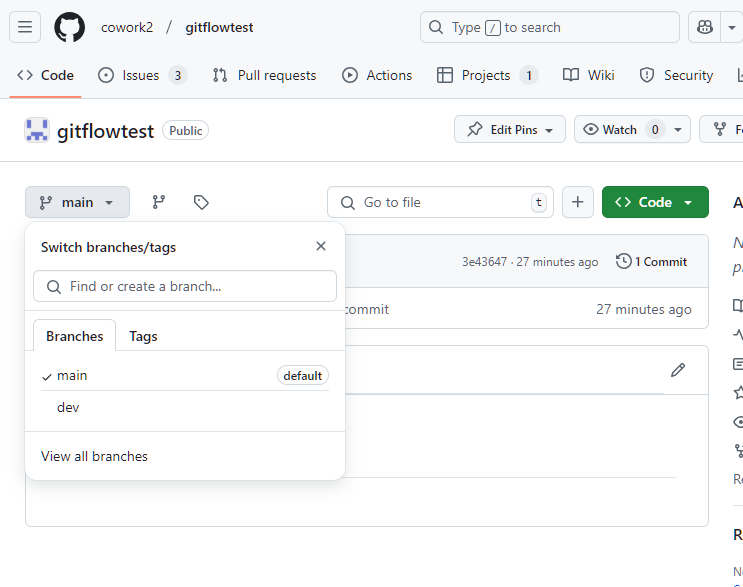Open the green Code dropdown button
The height and width of the screenshot is (587, 743).
click(655, 202)
